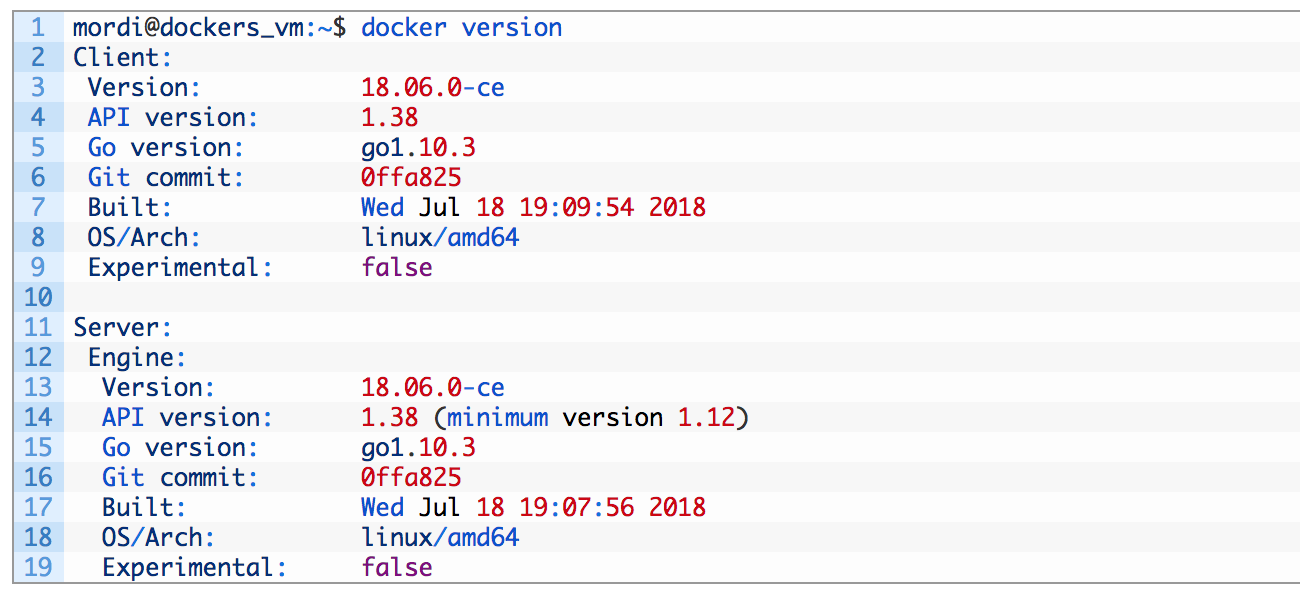Click the word "minimum" on line 14

[x=497, y=417]
